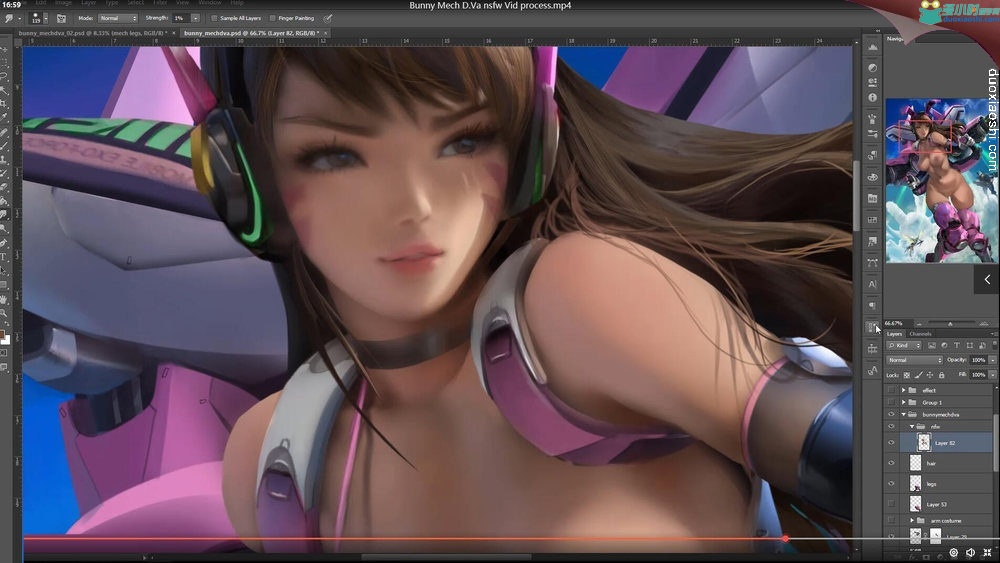Viewport: 1000px width, 563px height.
Task: Open the Mode dropdown in options bar
Action: pyautogui.click(x=118, y=18)
